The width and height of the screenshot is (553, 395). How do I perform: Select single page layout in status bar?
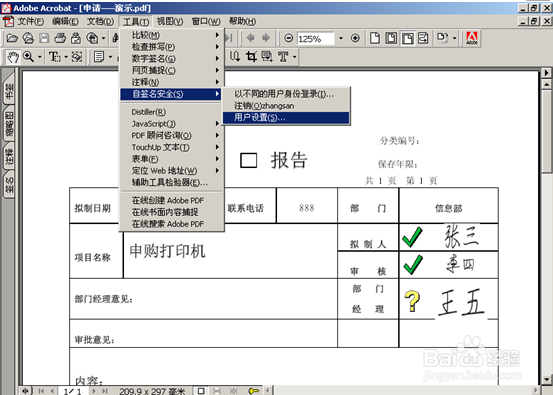(201, 391)
